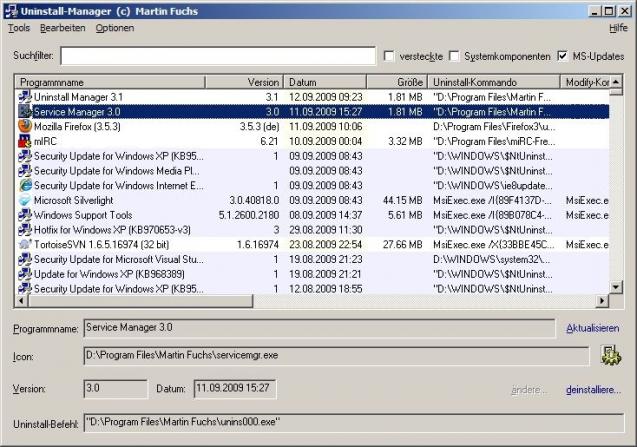Click the Datum field below the list
This screenshot has height=447, width=637.
(x=235, y=389)
